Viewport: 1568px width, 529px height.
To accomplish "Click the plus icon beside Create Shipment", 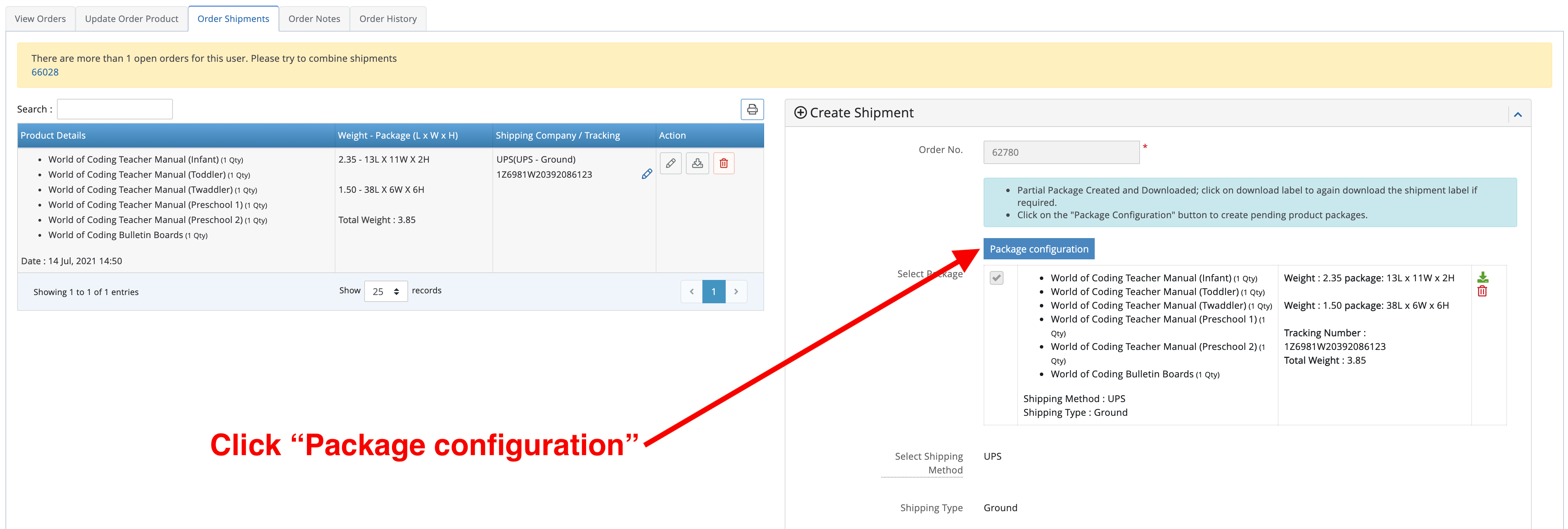I will tap(800, 113).
